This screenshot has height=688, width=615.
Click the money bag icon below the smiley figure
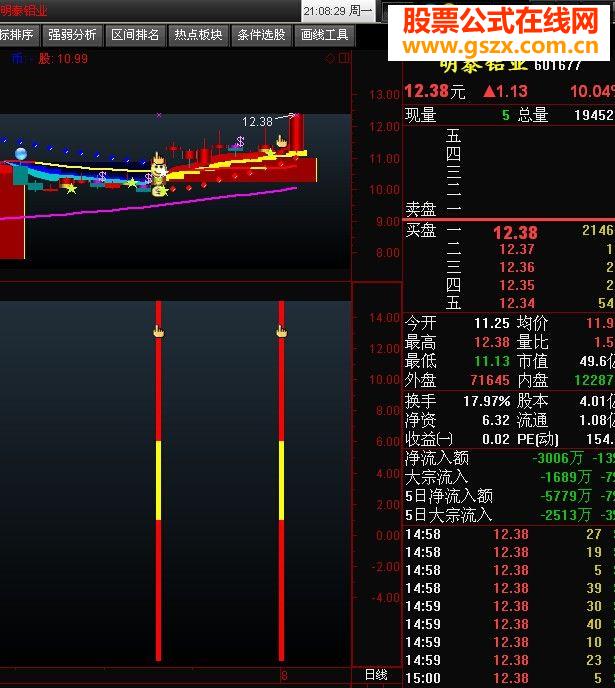click(159, 191)
